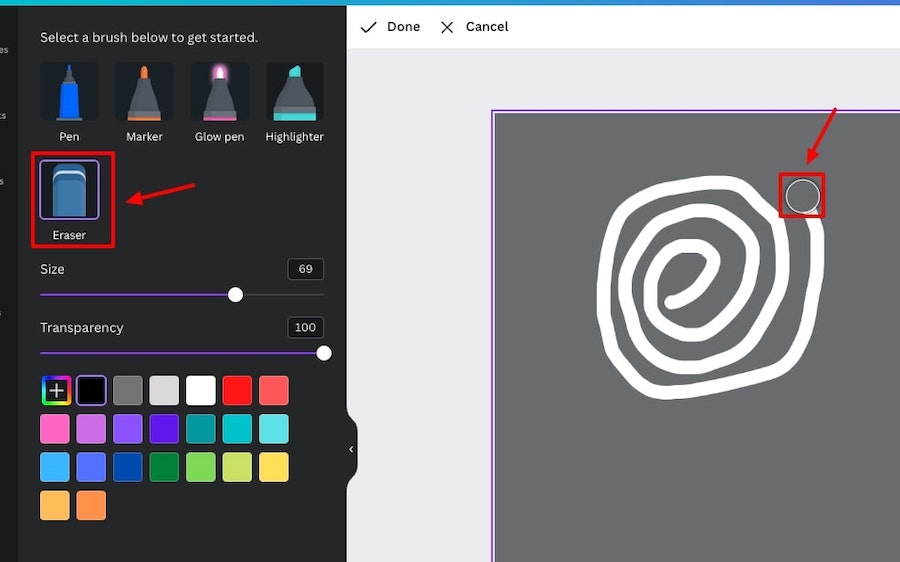Click the Size slider handle
The width and height of the screenshot is (900, 562).
click(235, 295)
